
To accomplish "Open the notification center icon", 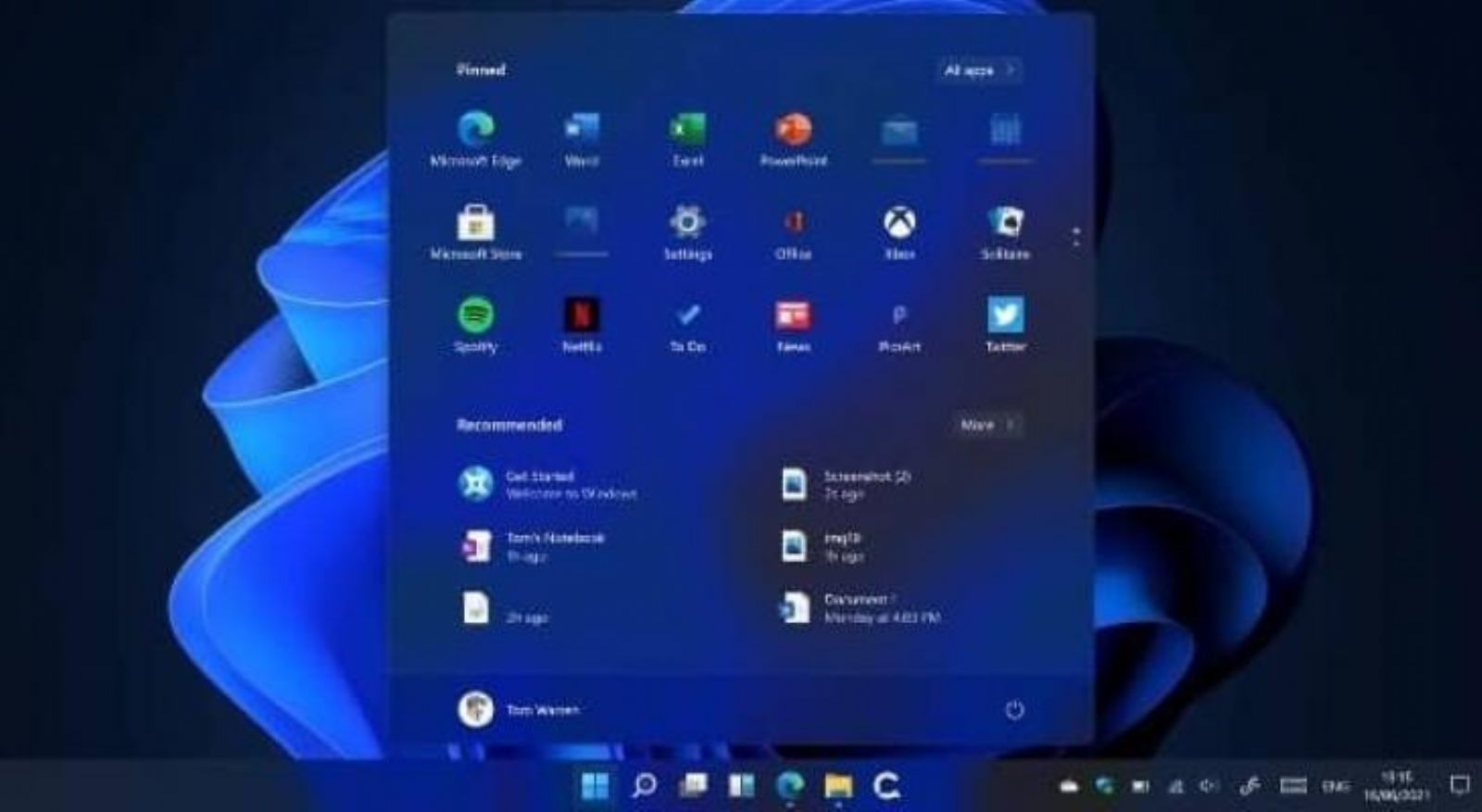I will [1460, 785].
